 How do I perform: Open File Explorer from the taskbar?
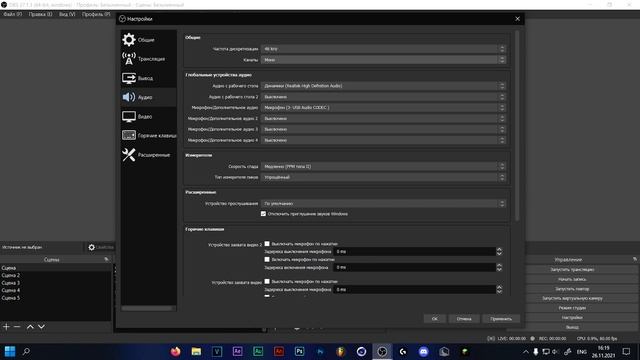coord(196,351)
